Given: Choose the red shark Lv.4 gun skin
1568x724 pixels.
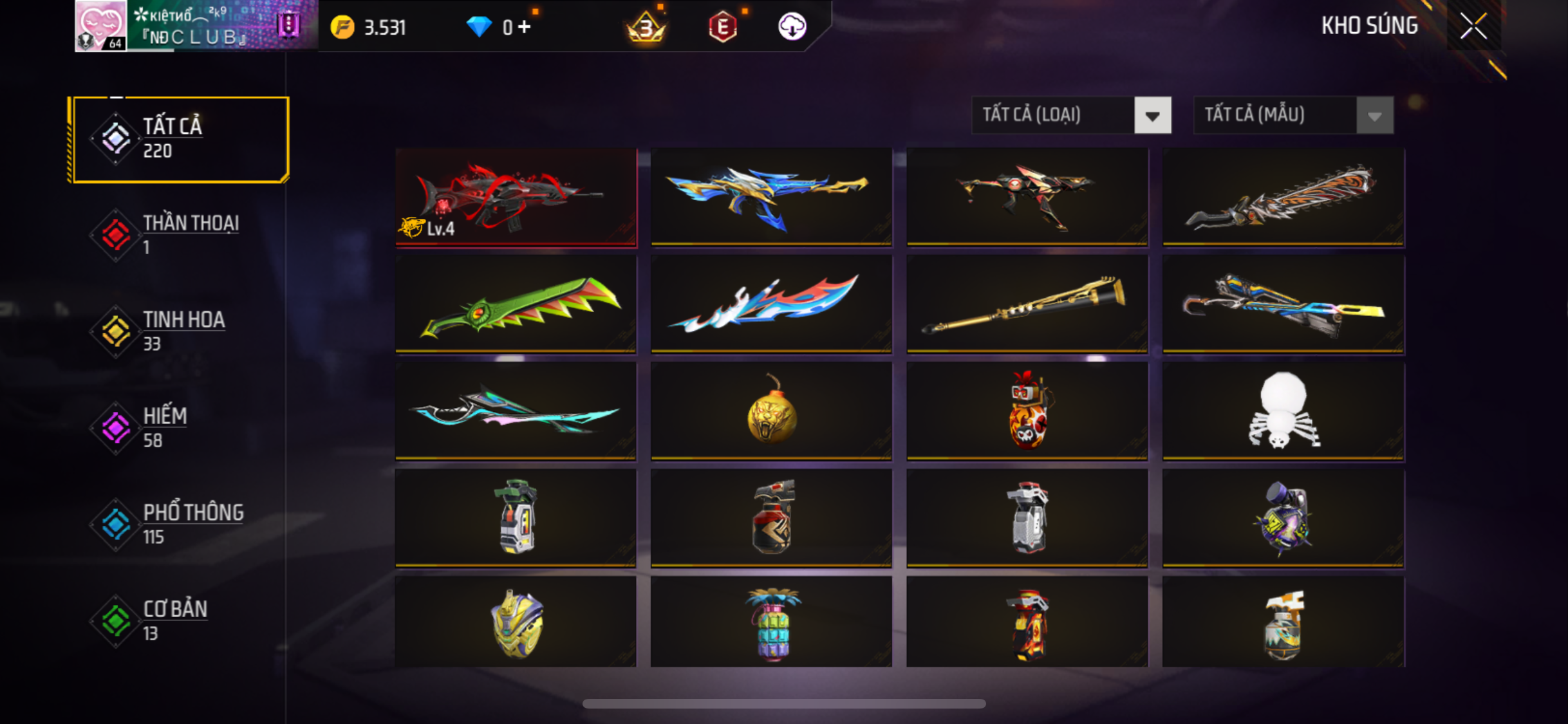Looking at the screenshot, I should (516, 196).
